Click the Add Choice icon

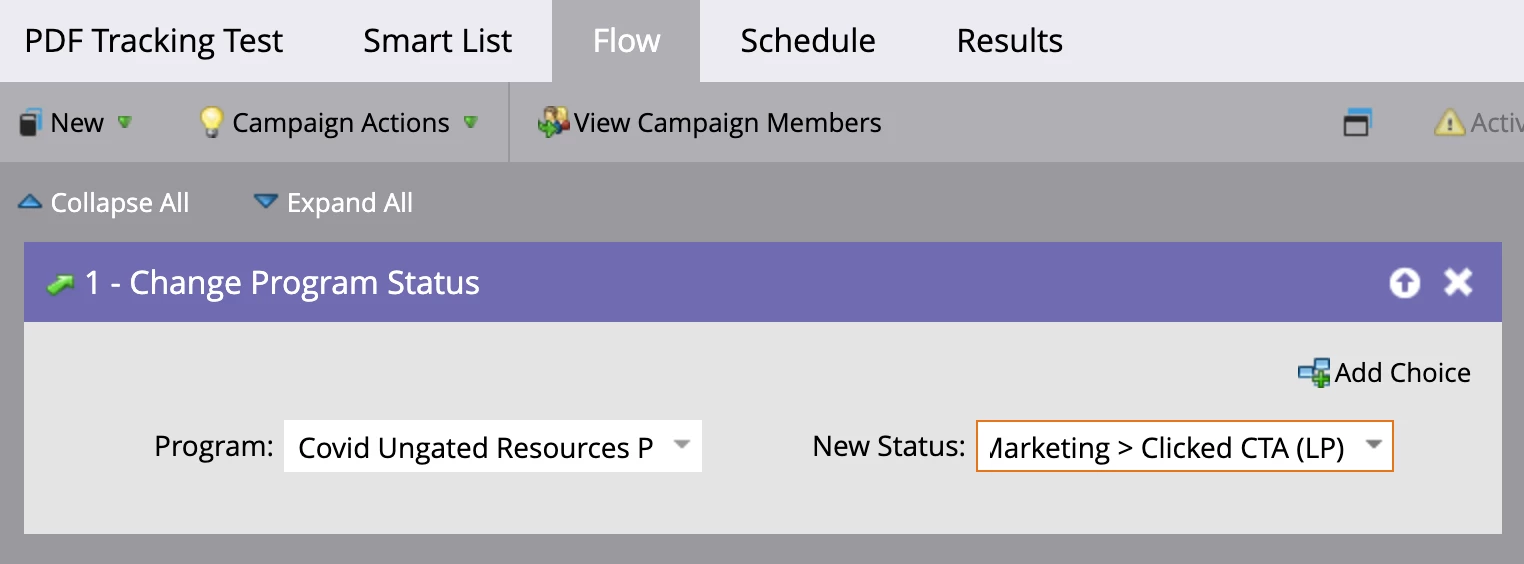point(1314,373)
